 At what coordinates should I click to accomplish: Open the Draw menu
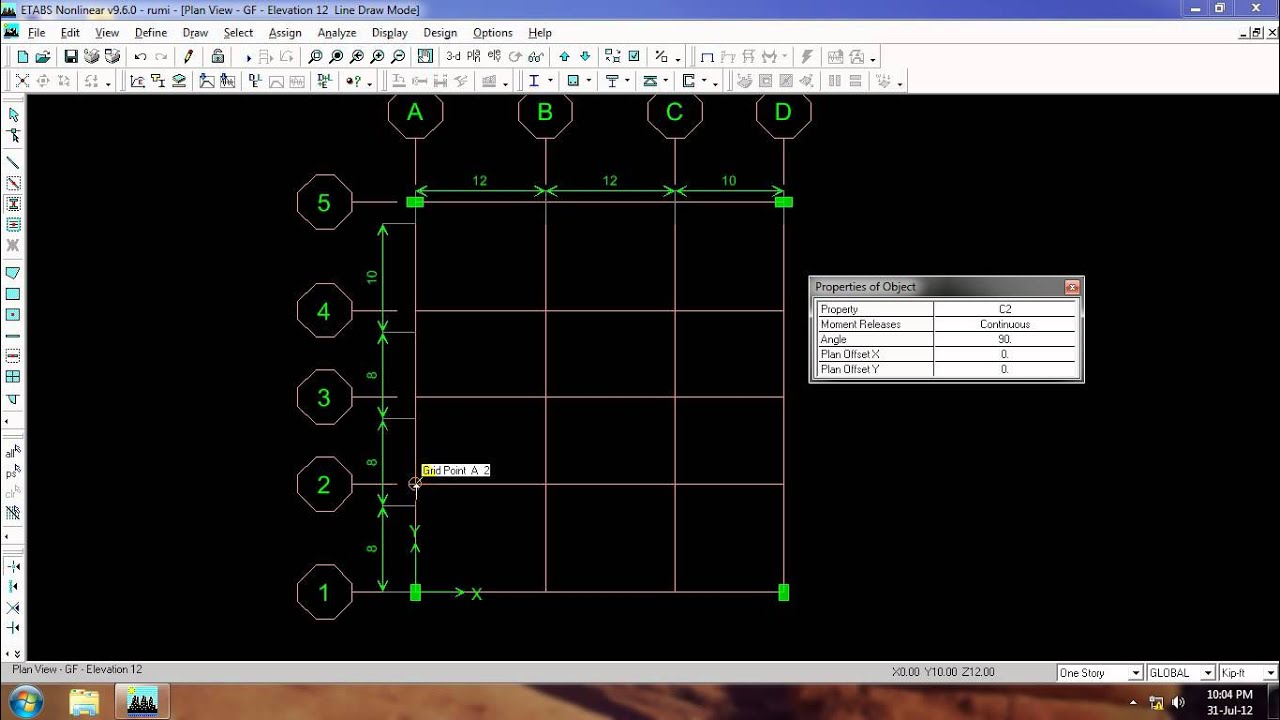[195, 33]
